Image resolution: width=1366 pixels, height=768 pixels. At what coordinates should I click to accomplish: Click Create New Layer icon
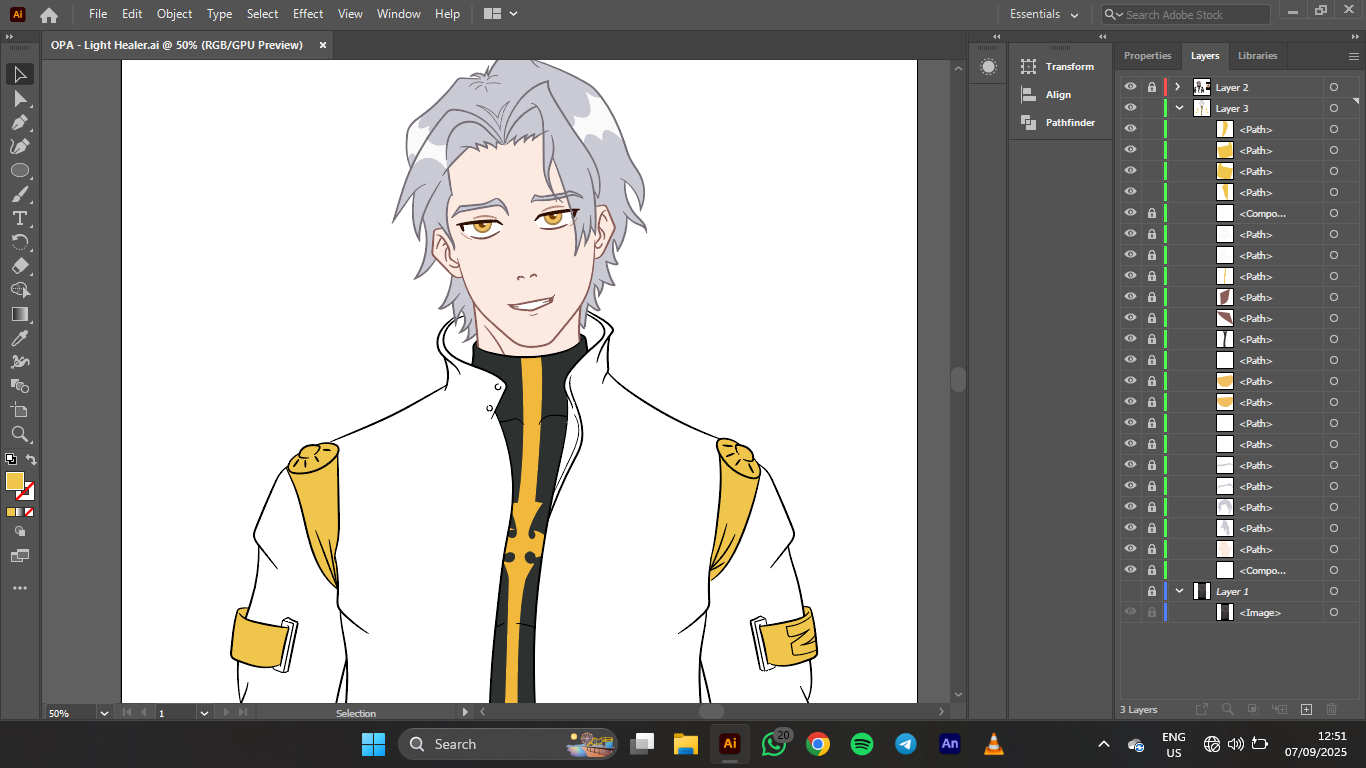[1306, 709]
